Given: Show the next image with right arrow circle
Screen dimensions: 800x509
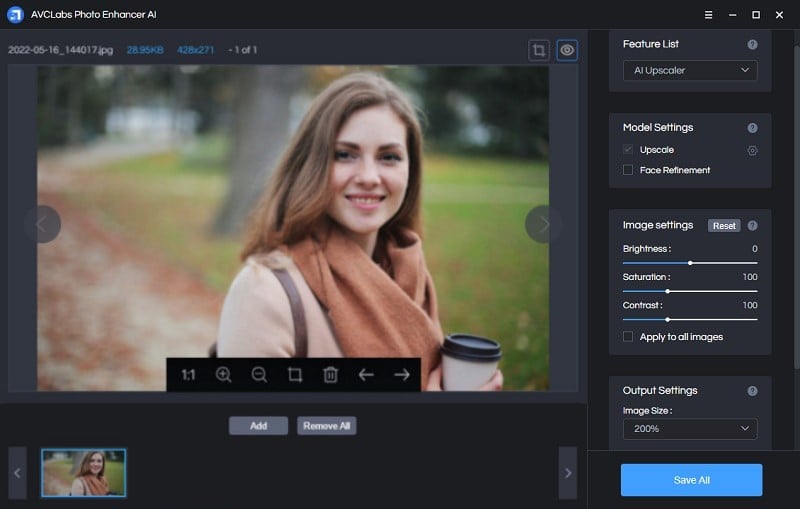Looking at the screenshot, I should point(544,224).
